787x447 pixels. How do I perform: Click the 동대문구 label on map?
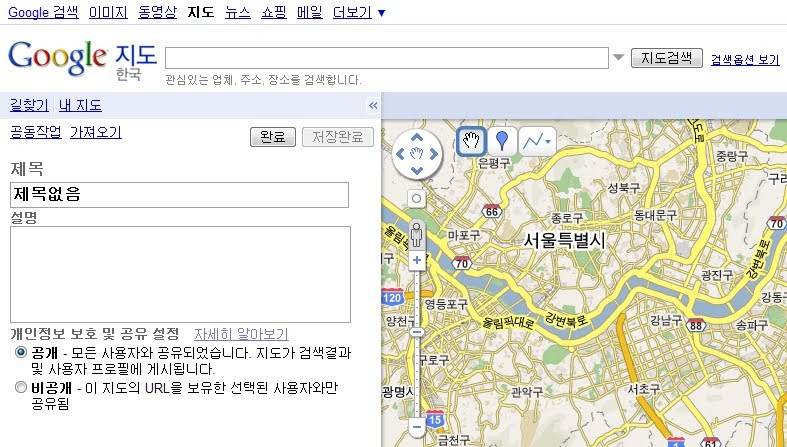(655, 215)
